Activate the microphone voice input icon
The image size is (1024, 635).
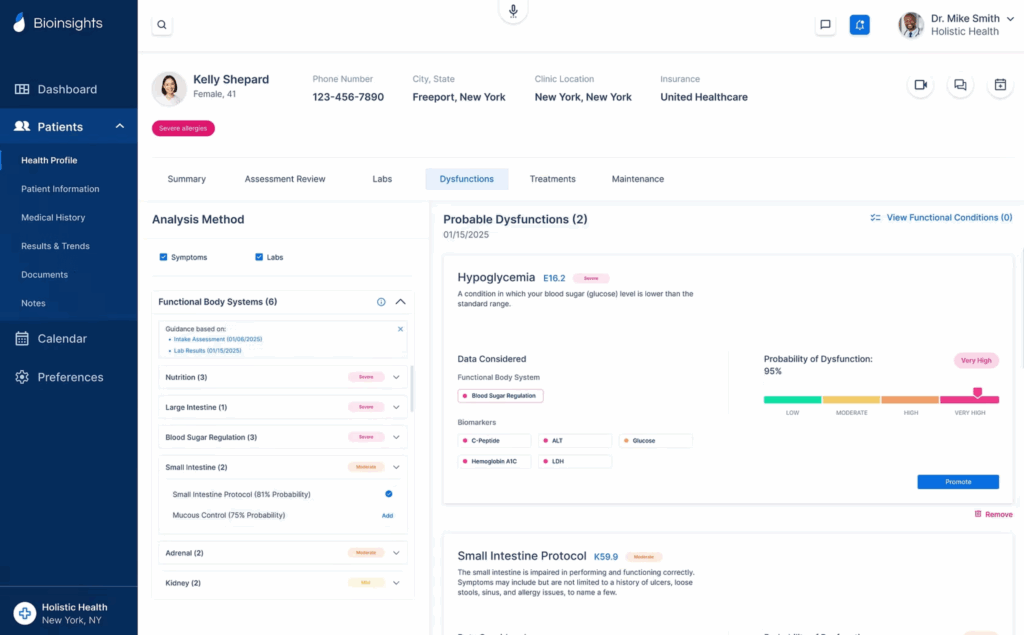pos(513,11)
